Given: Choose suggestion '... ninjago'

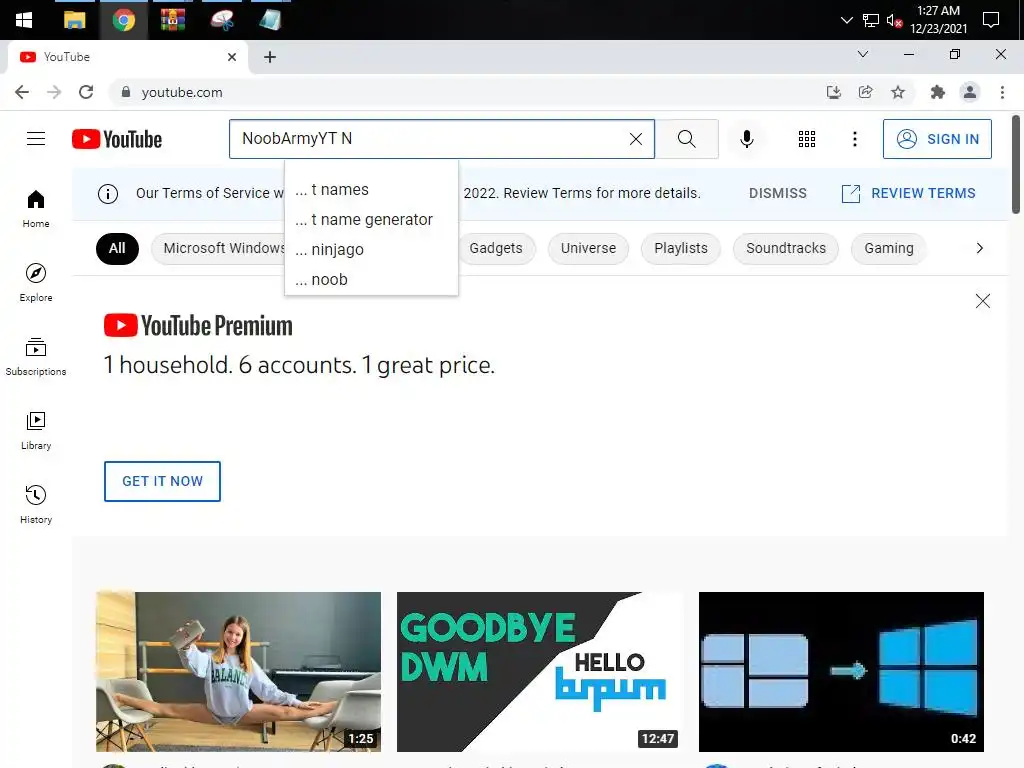Looking at the screenshot, I should pos(371,249).
